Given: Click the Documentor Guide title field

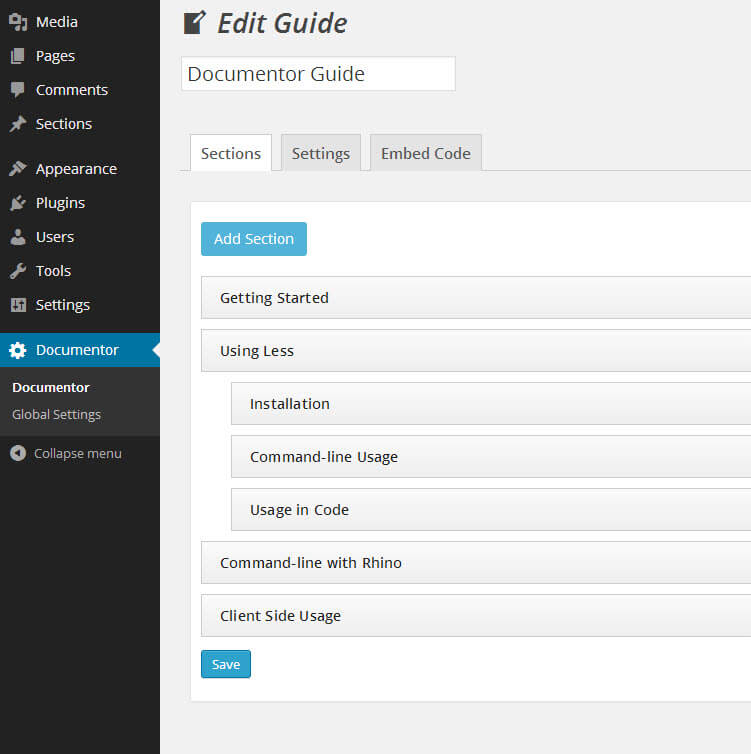Looking at the screenshot, I should 318,74.
